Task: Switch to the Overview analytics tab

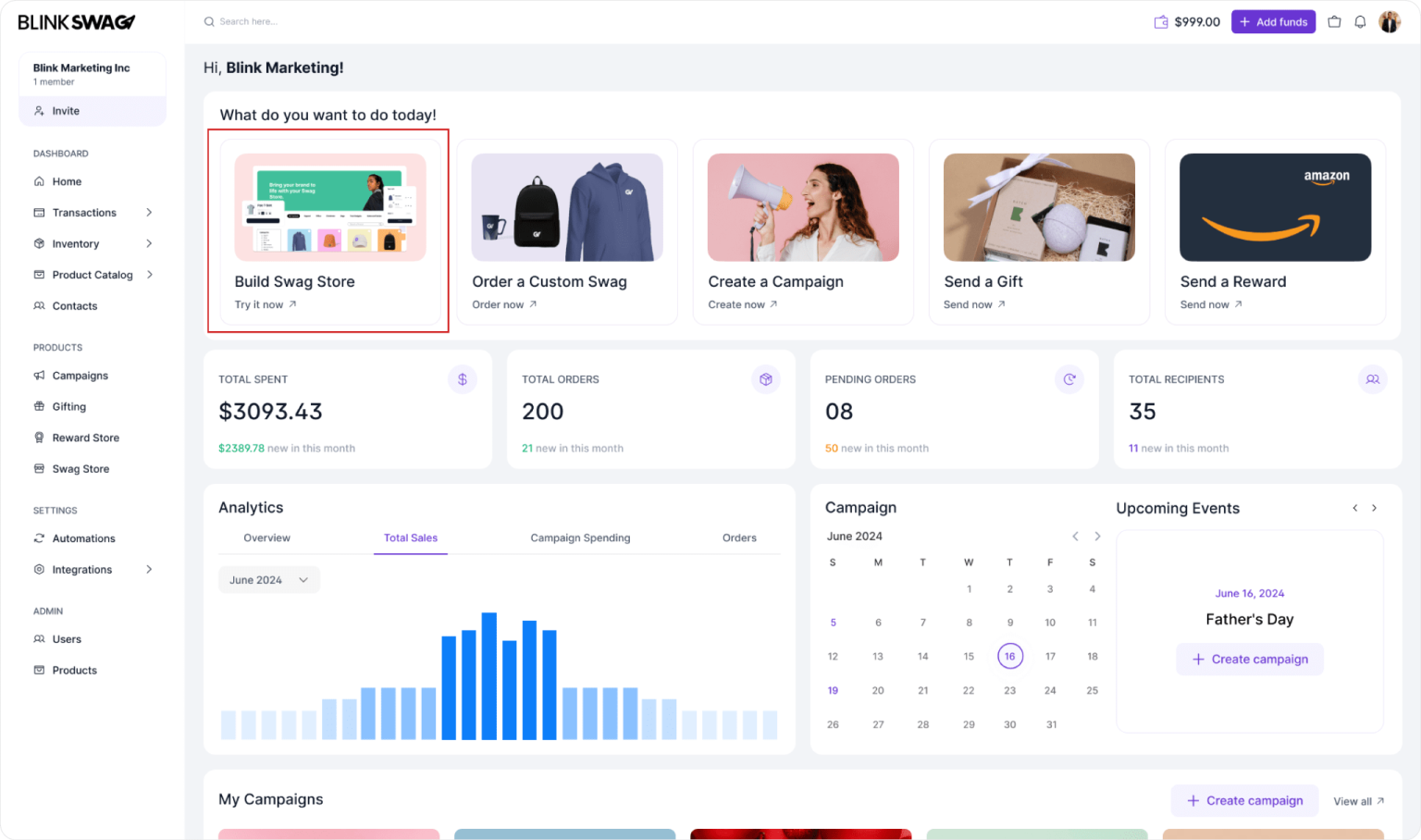Action: (x=266, y=537)
